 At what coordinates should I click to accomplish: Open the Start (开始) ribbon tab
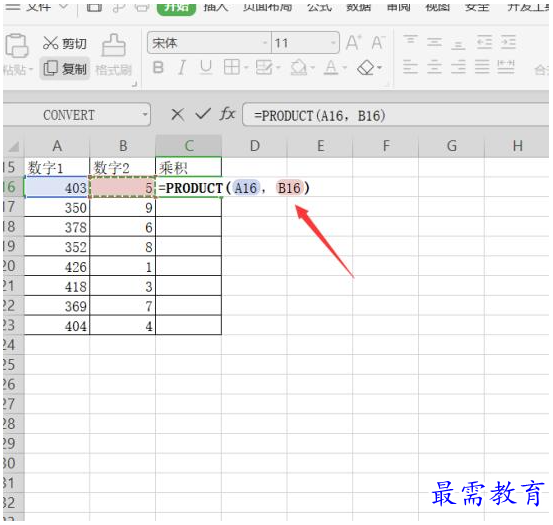coord(176,8)
